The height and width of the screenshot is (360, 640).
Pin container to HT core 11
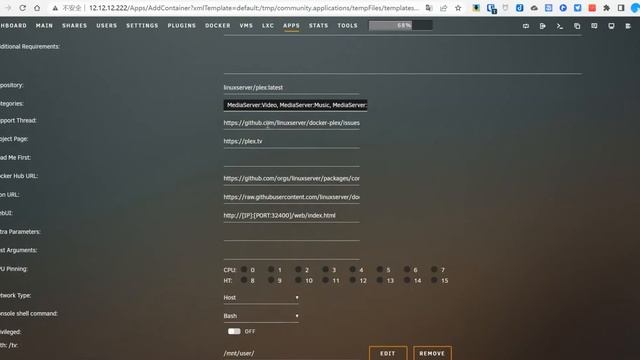325,280
